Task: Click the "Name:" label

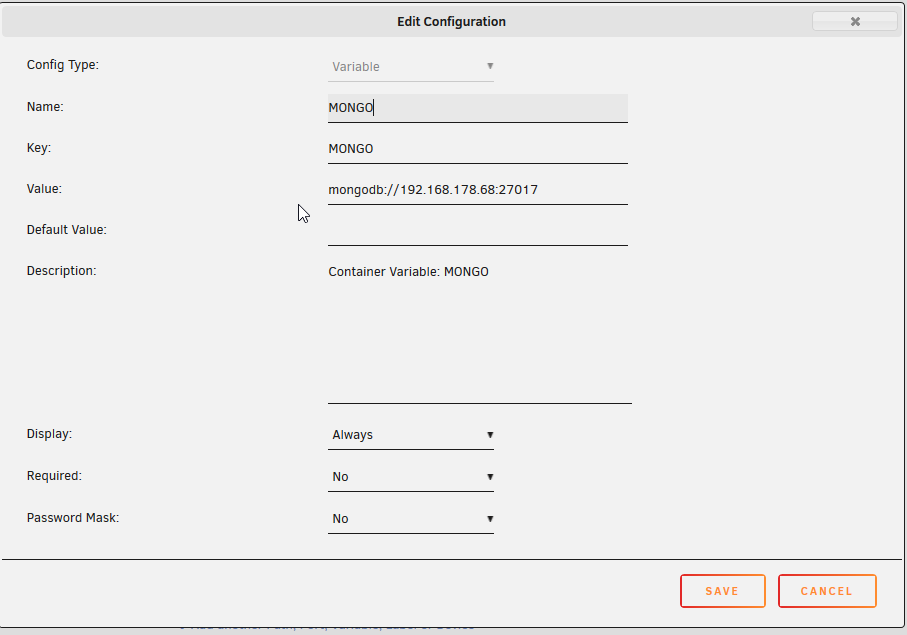Action: [x=45, y=106]
